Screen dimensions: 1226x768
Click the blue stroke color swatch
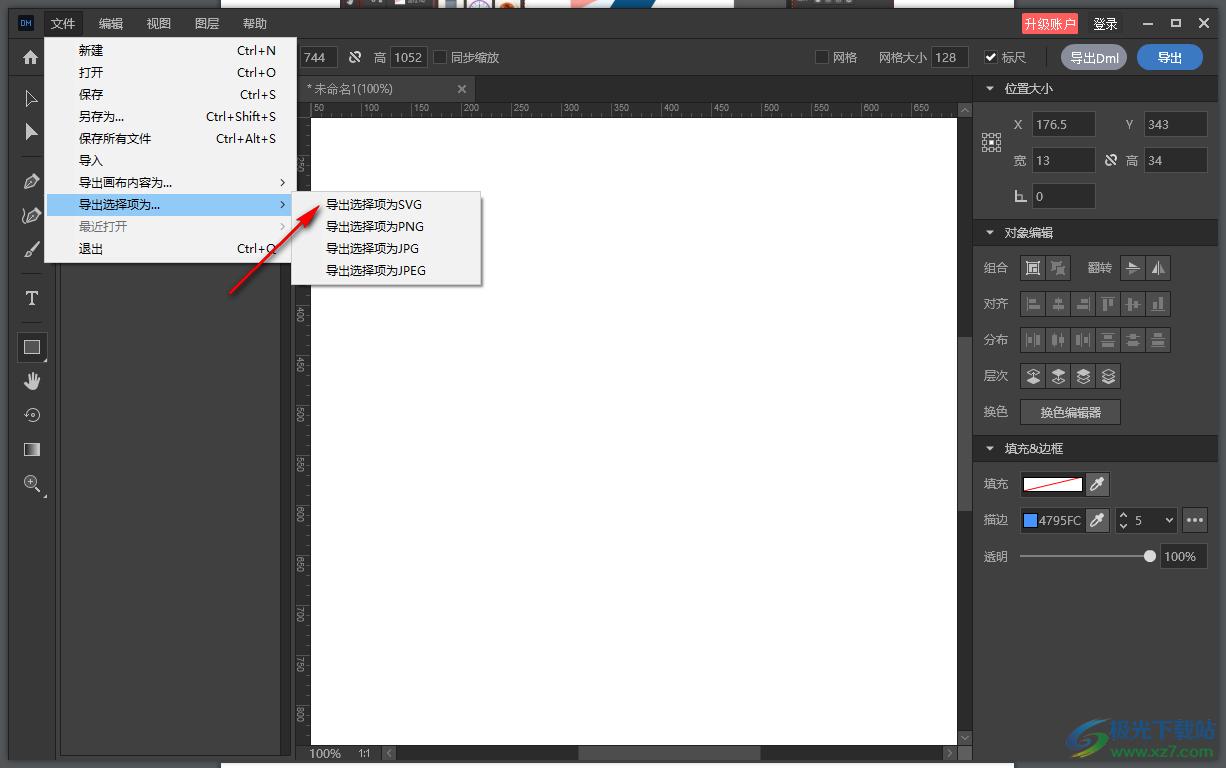[x=1030, y=520]
